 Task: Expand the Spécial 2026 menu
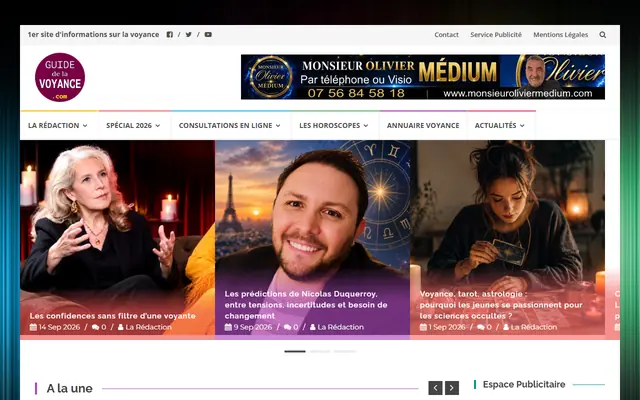pyautogui.click(x=133, y=125)
